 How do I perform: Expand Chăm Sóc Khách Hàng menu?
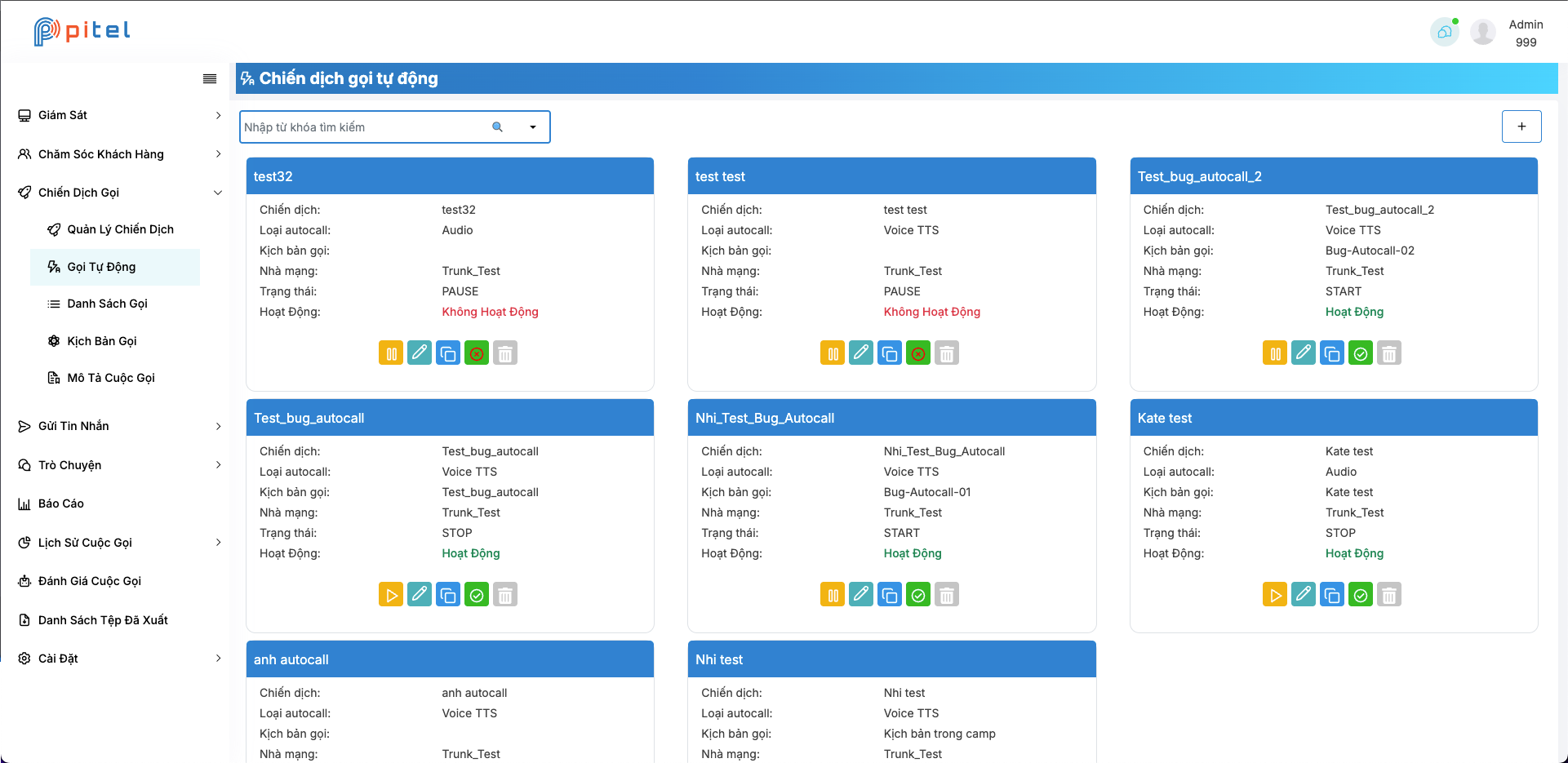click(120, 154)
